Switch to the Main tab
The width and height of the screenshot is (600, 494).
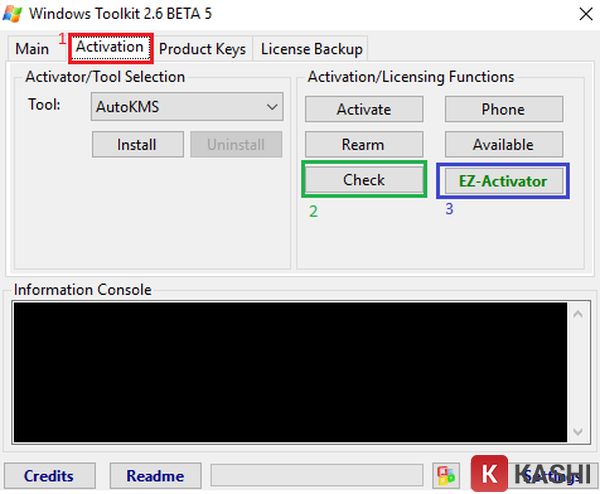[x=32, y=49]
